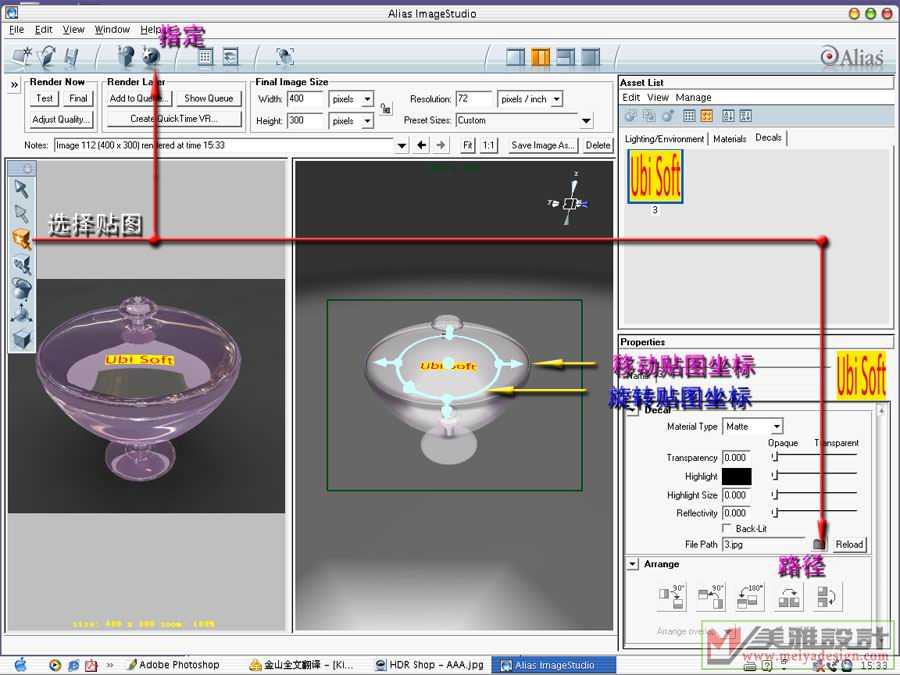
Task: Click the first 90° rotate Arrange icon
Action: [672, 597]
